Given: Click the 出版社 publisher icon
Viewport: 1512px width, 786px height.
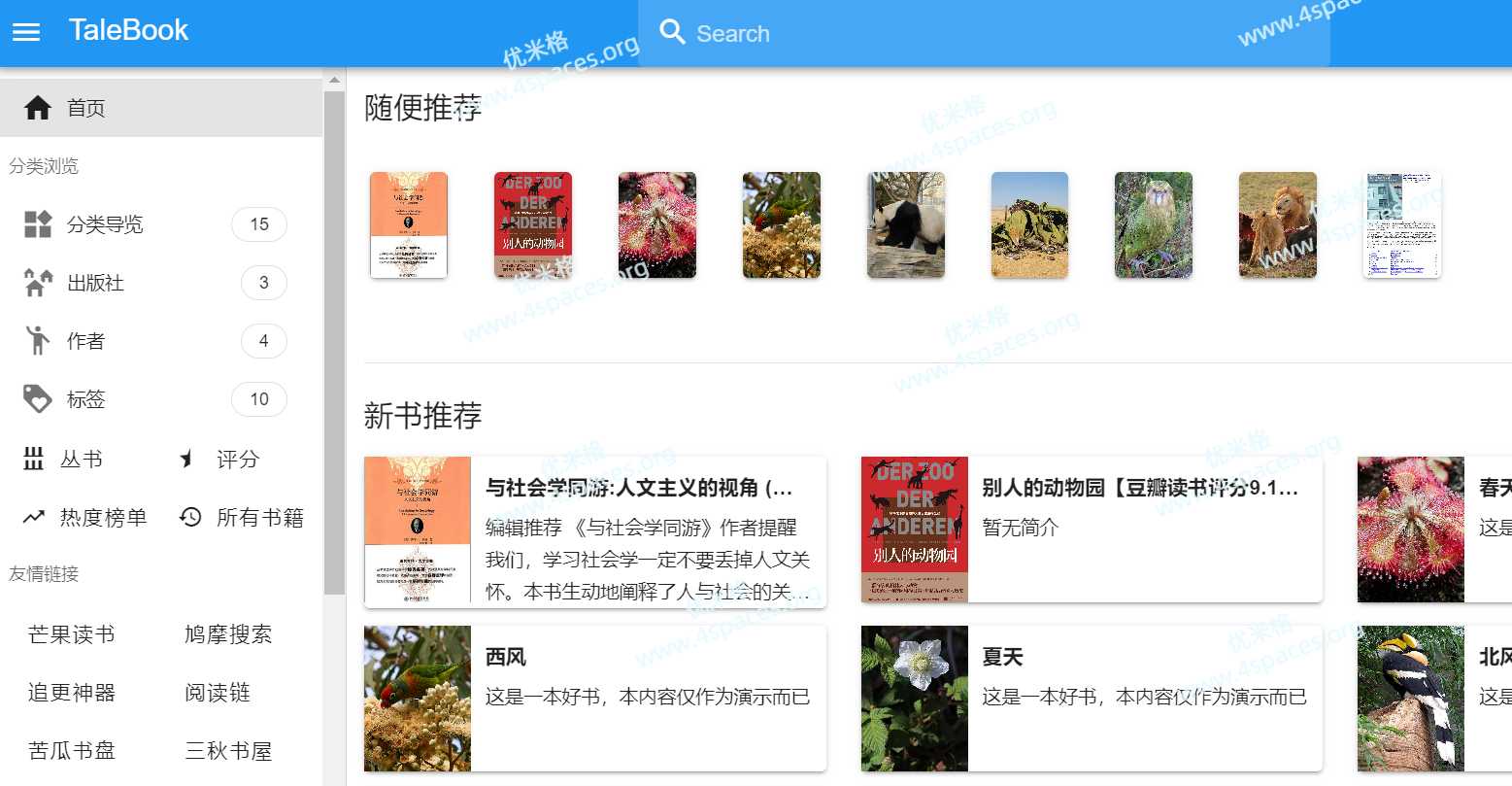Looking at the screenshot, I should [x=38, y=283].
